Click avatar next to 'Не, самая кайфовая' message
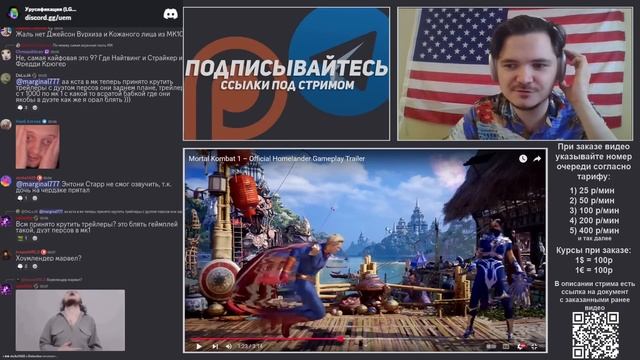 tap(6, 55)
